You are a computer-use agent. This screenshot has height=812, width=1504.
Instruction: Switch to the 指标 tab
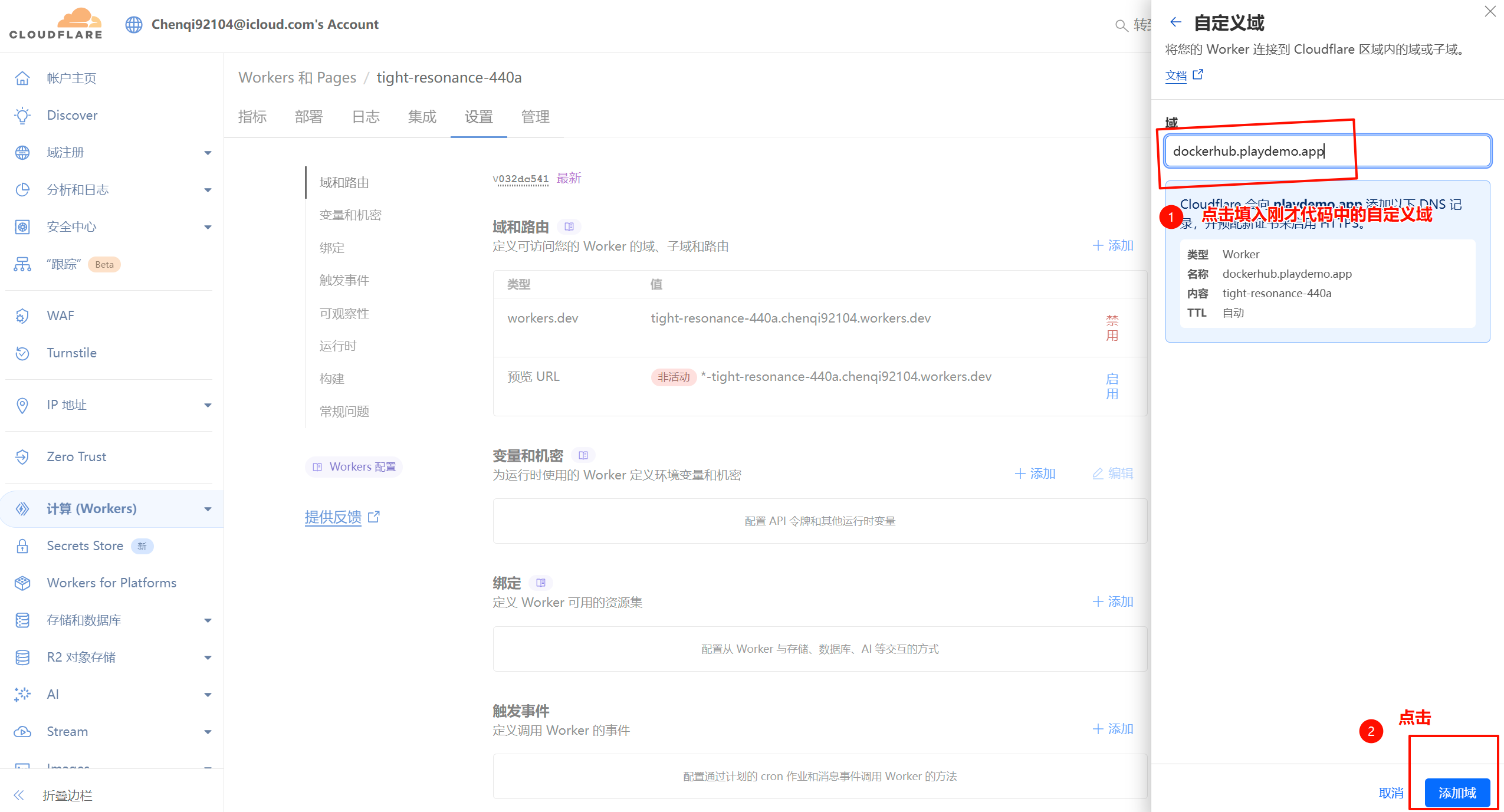pos(252,117)
